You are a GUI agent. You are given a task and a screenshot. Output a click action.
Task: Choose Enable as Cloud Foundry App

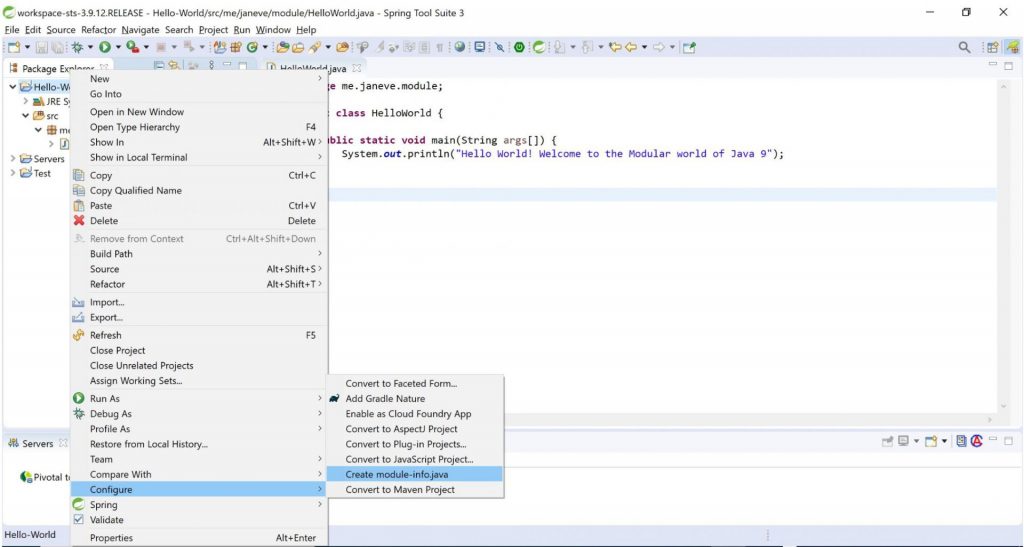pyautogui.click(x=415, y=414)
